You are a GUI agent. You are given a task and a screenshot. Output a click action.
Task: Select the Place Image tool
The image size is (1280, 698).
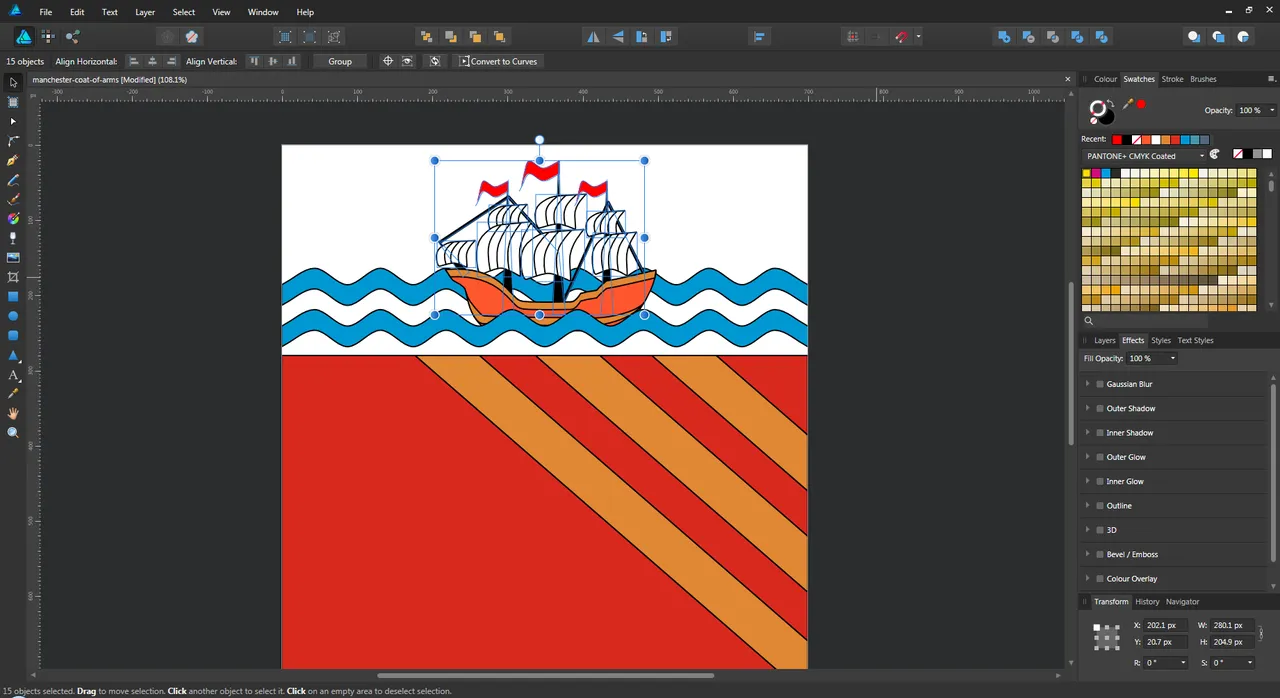click(13, 257)
